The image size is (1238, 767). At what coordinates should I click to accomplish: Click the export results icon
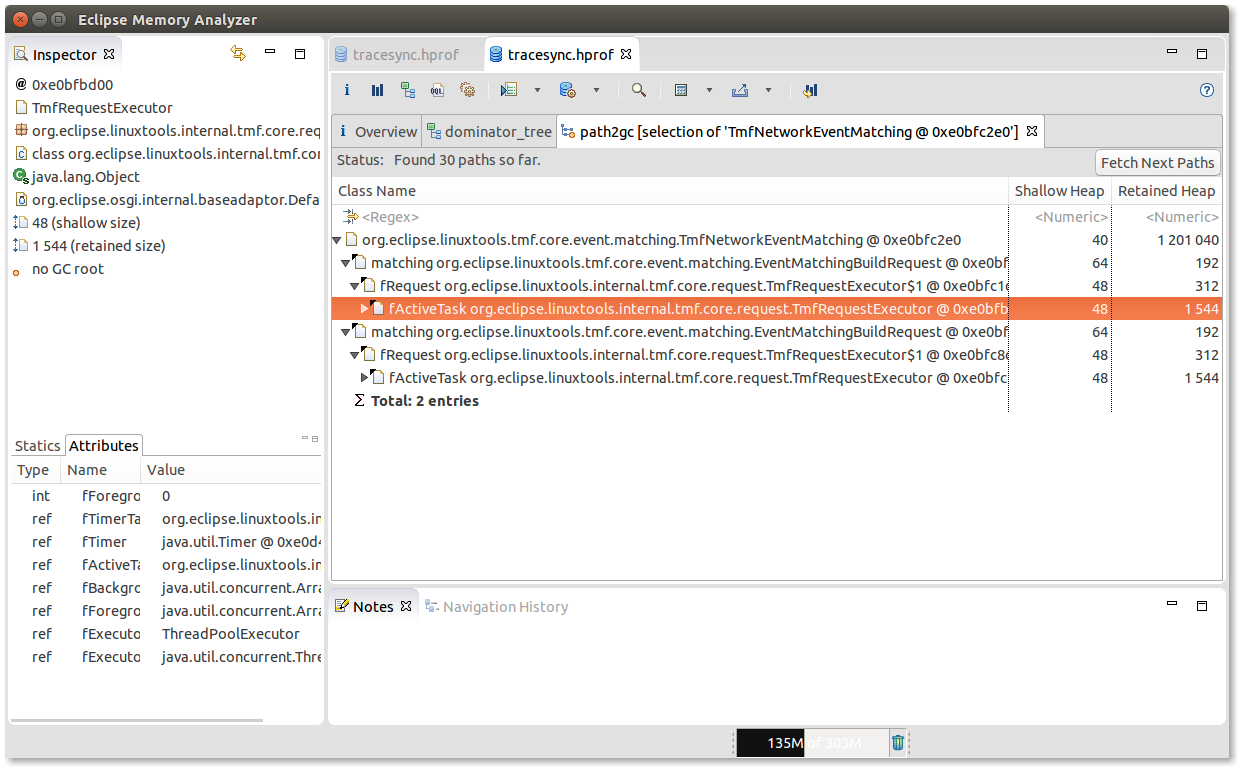pos(740,90)
